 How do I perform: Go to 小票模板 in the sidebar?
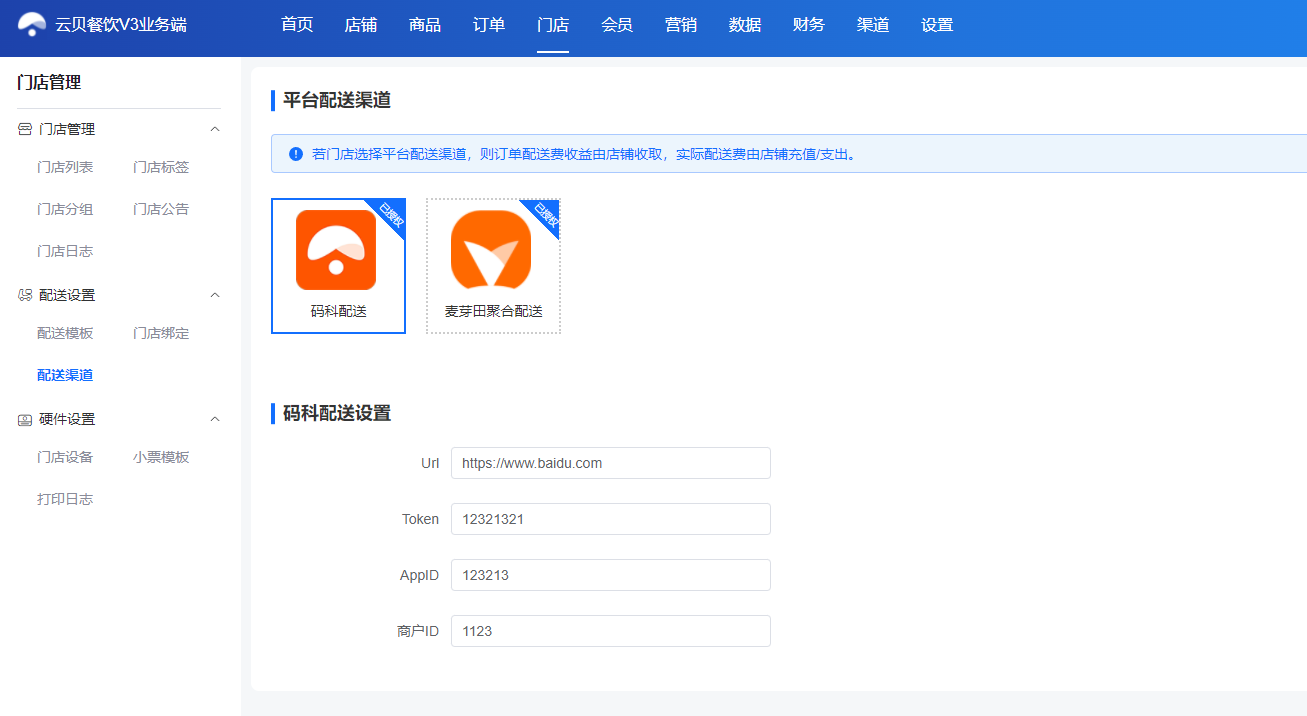point(161,458)
